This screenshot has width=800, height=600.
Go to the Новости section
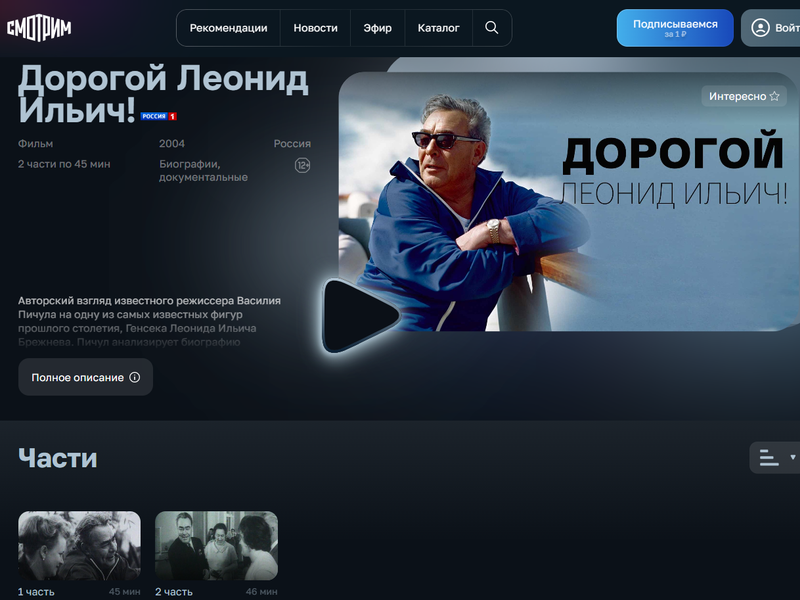(315, 28)
